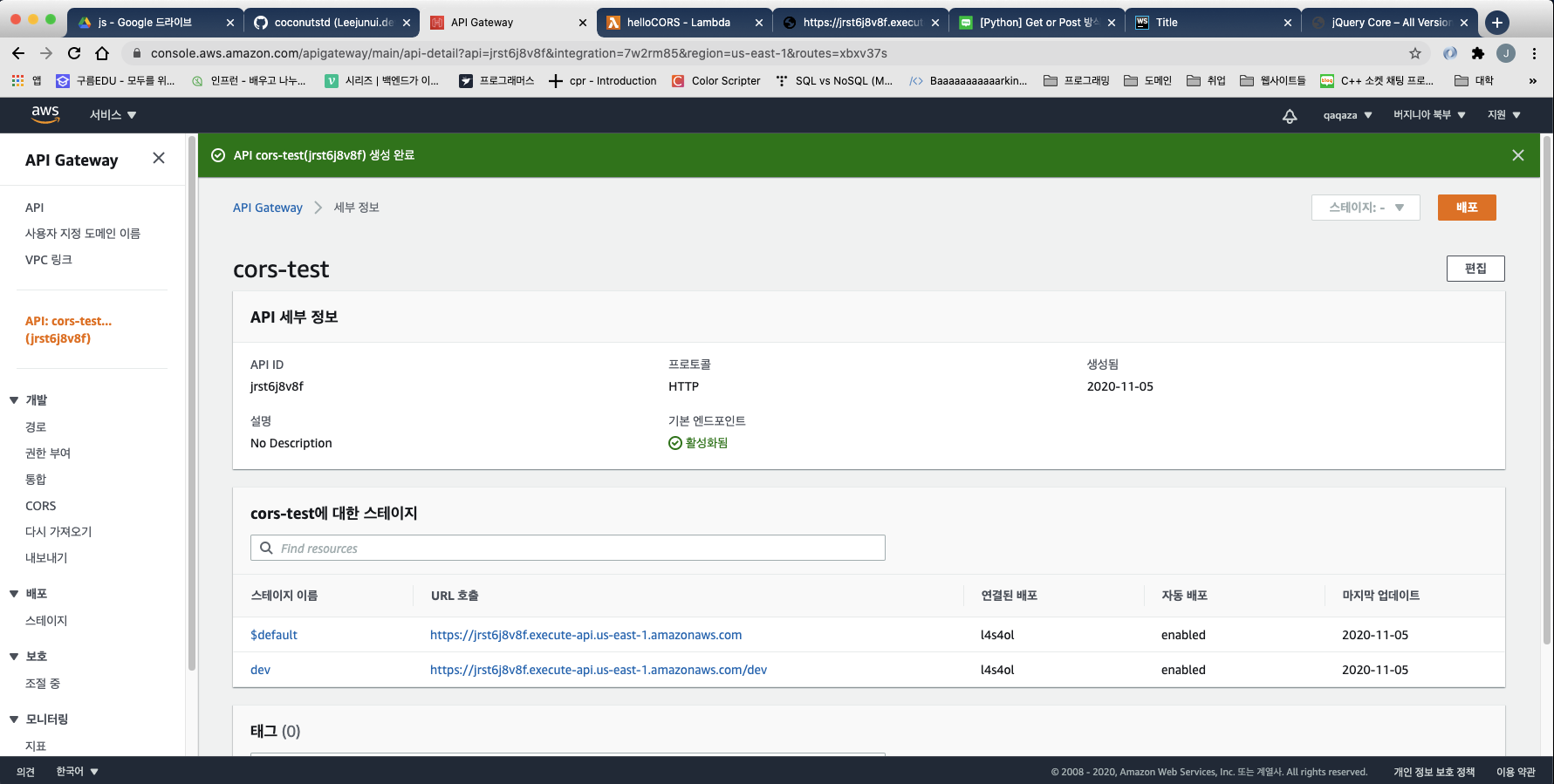Screen dimensions: 1554x784
Task: Open the 스테이지 stage selector dropdown
Action: (x=1366, y=208)
